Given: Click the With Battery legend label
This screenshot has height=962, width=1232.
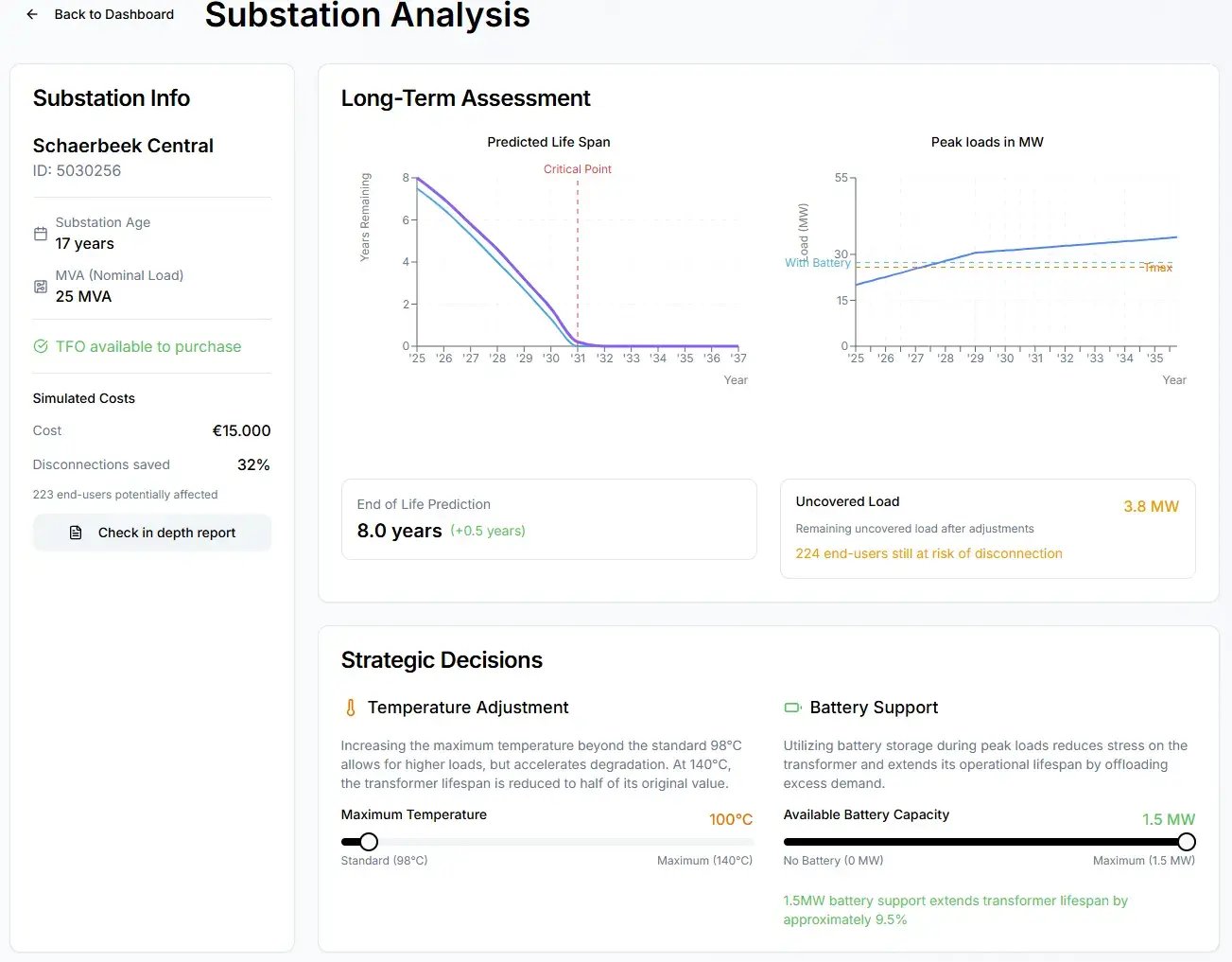Looking at the screenshot, I should [x=817, y=263].
